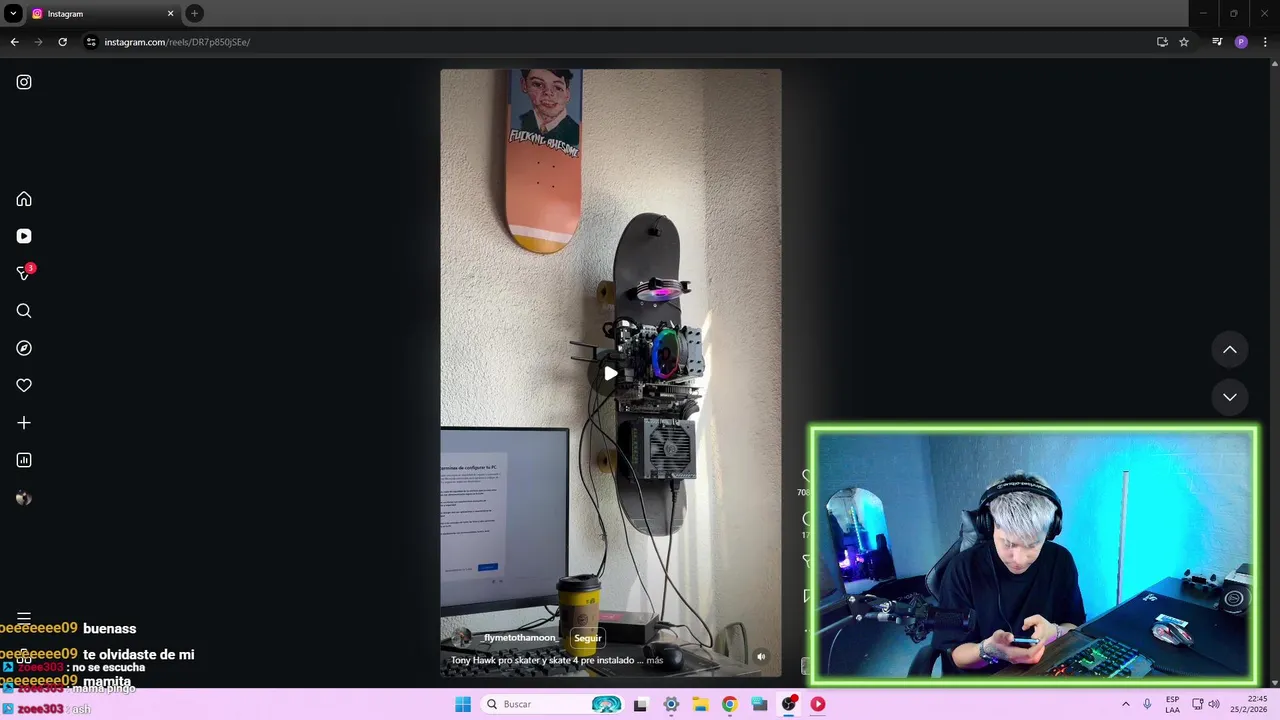
Task: Focus the address bar with instagram.com URL
Action: point(620,42)
